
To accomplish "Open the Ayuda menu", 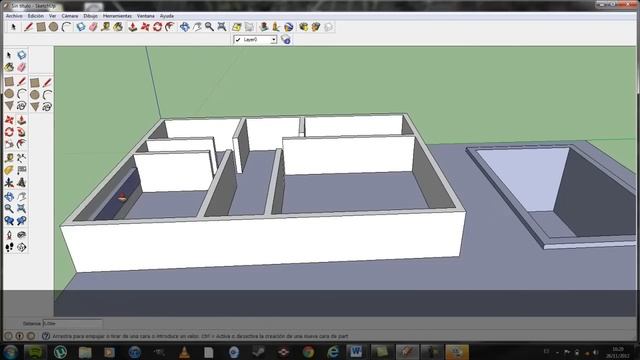I will pyautogui.click(x=167, y=16).
